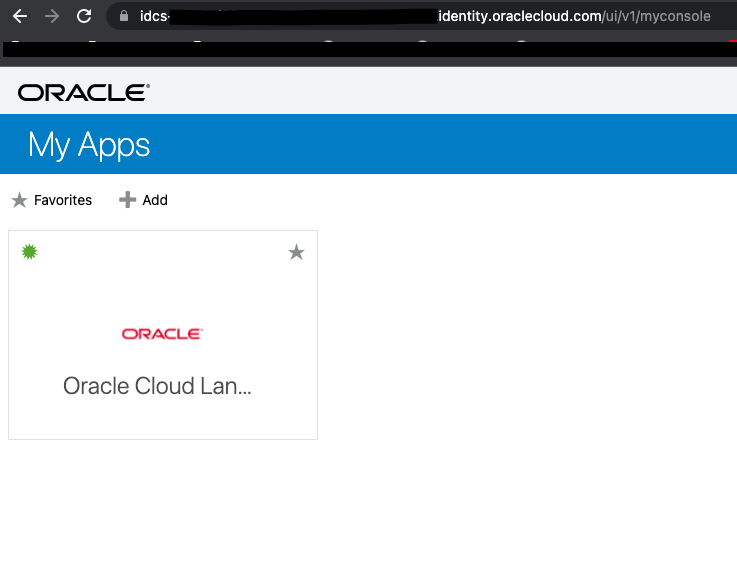
Task: Click the padlock site security icon
Action: coord(125,16)
